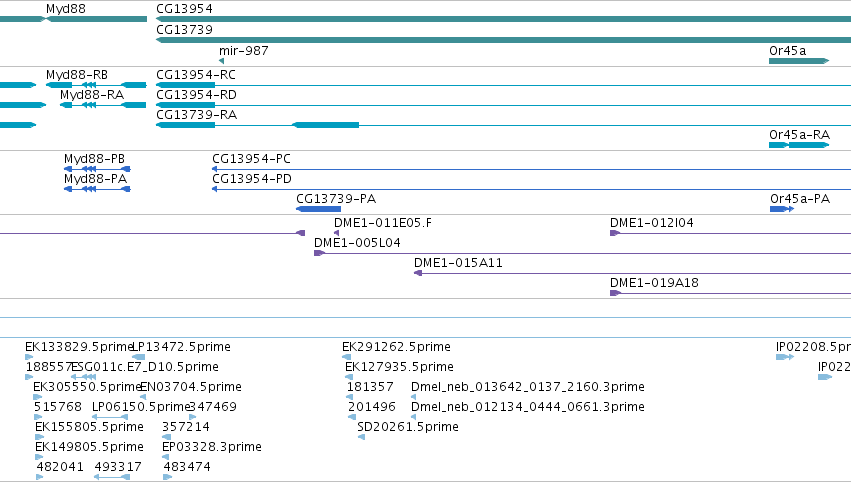Click the mir-987 gene arrow
The height and width of the screenshot is (482, 851).
221,61
